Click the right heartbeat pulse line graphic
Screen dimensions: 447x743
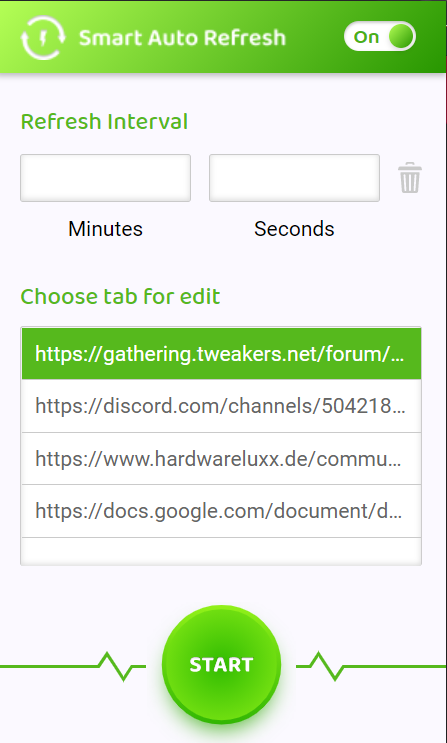[371, 666]
